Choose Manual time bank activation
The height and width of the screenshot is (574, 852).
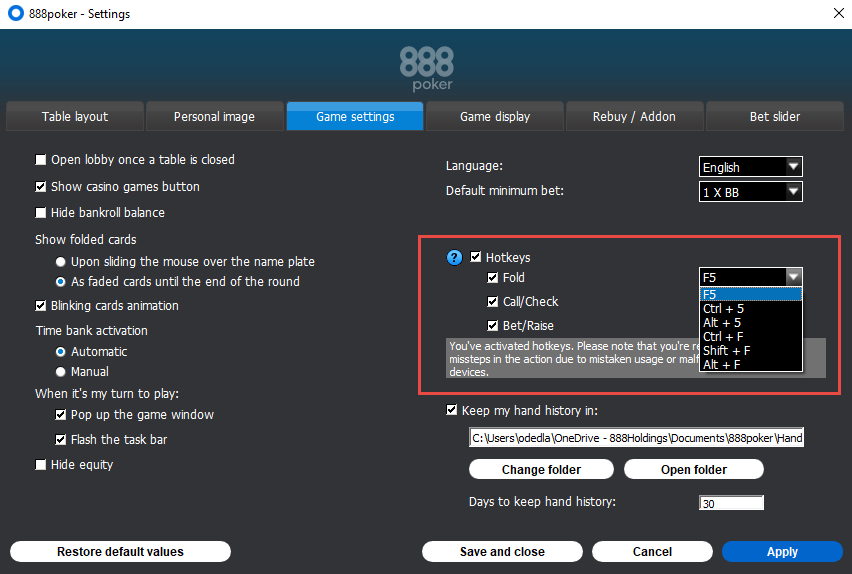pos(61,372)
